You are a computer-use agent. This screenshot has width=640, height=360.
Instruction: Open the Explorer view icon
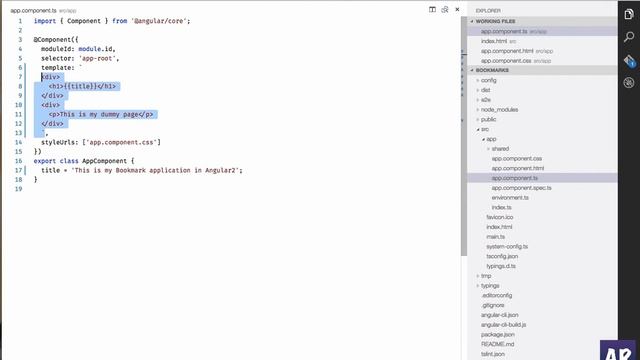pos(629,14)
